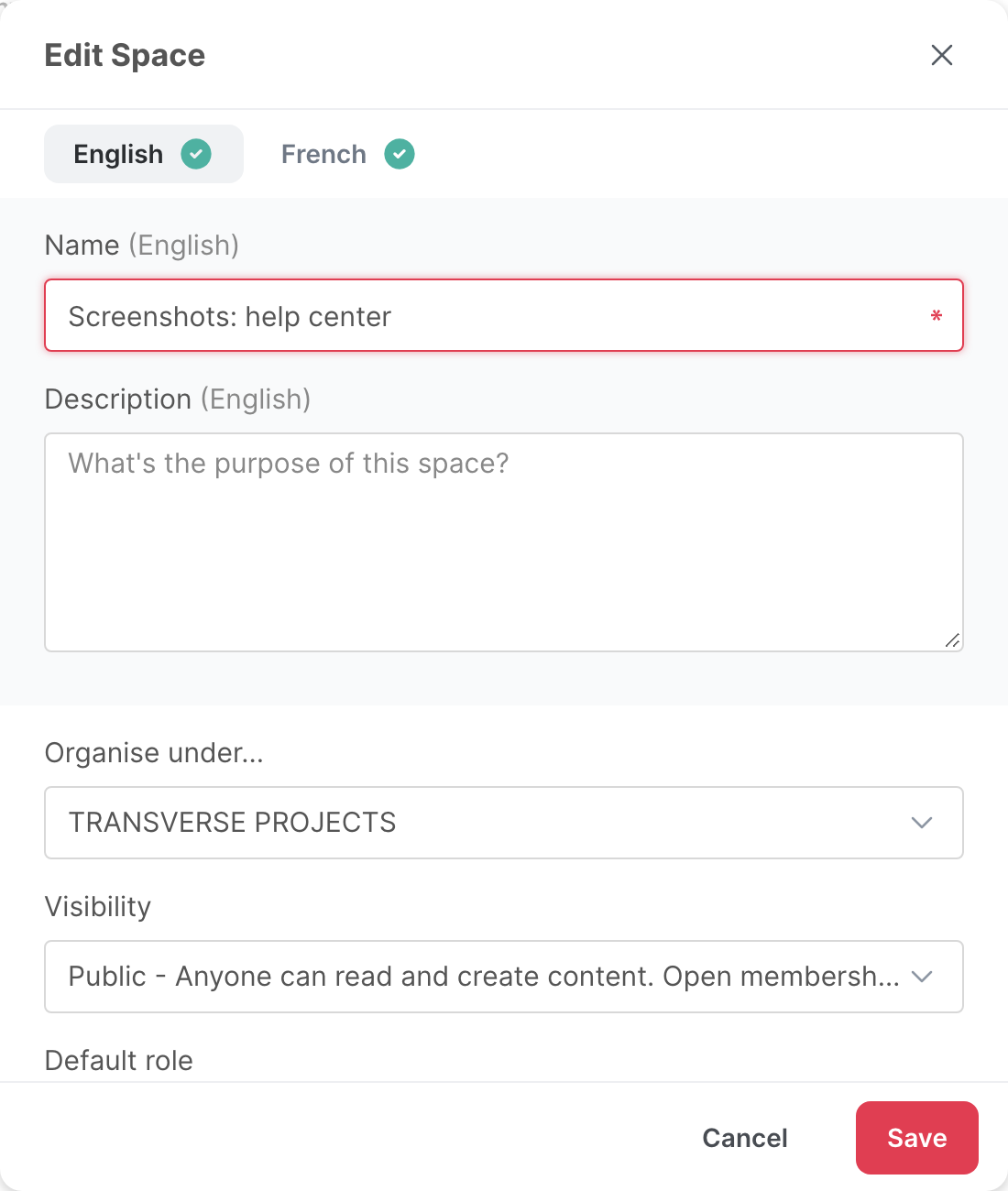
Task: Click the Name (English) label
Action: click(x=142, y=246)
